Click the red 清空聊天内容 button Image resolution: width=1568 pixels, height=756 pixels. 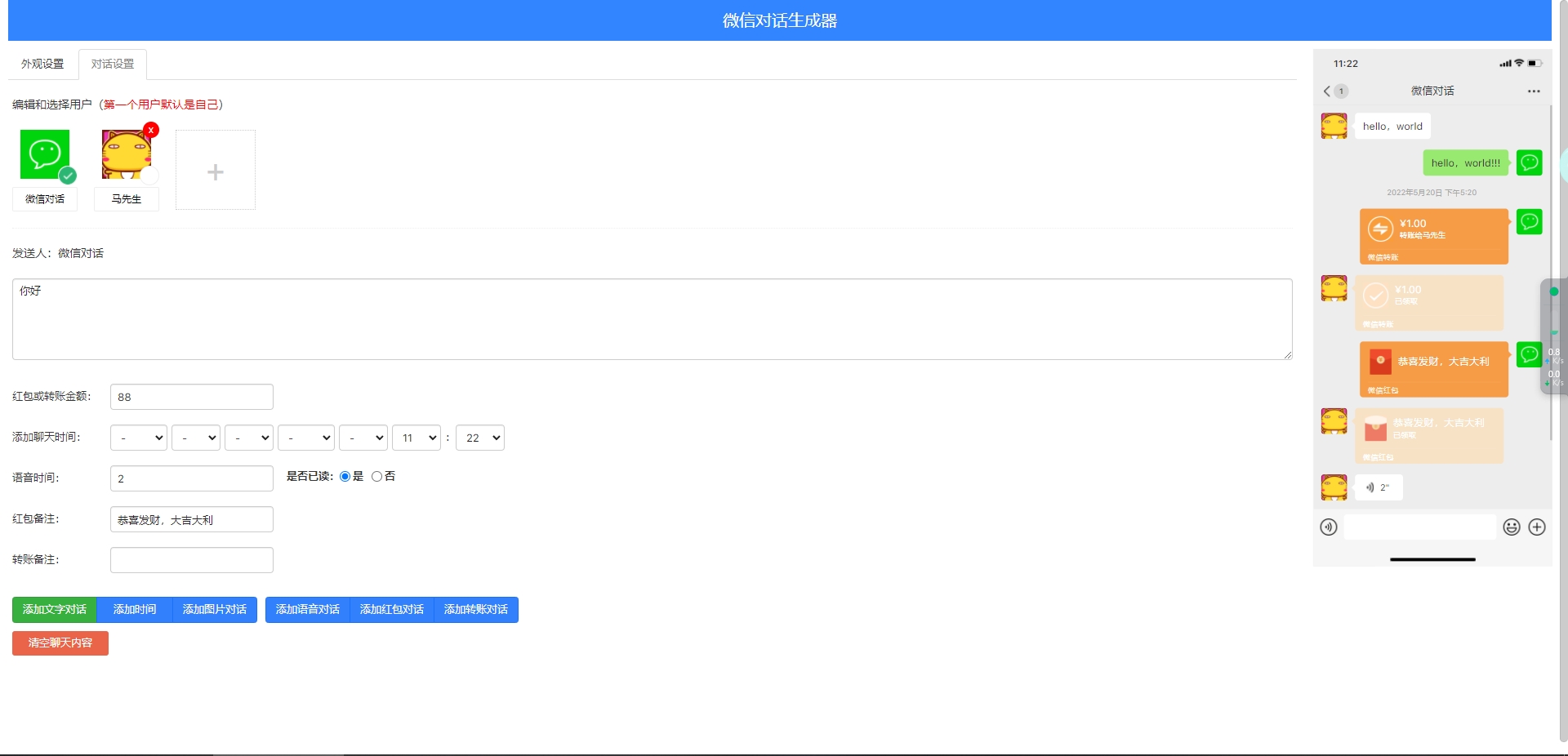(60, 643)
